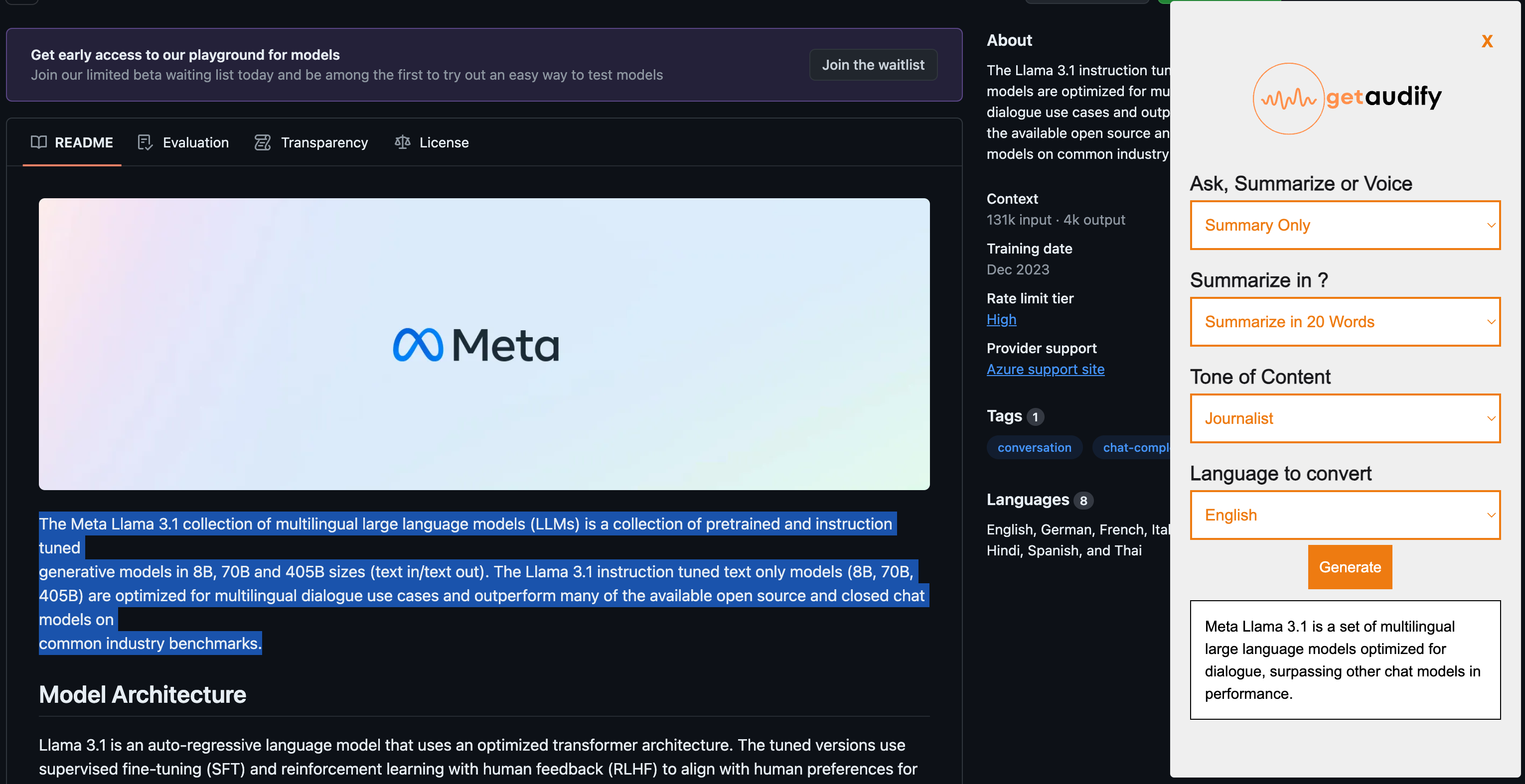Click the Transparency tab icon
The height and width of the screenshot is (784, 1525).
tap(262, 142)
